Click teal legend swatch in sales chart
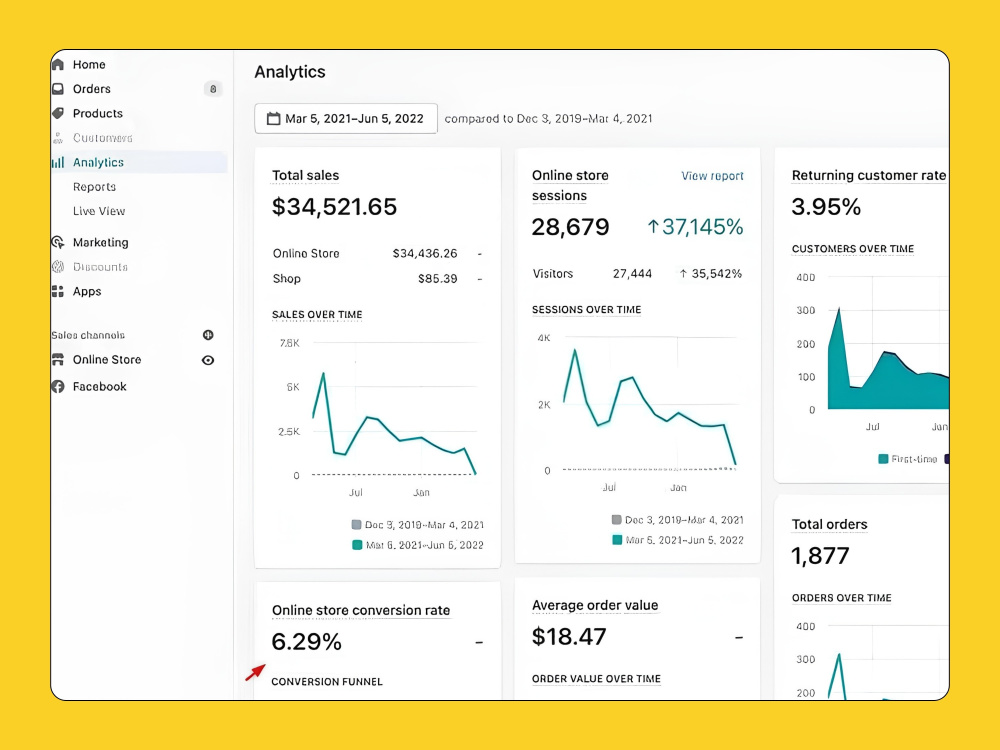Viewport: 1000px width, 750px height. (357, 545)
